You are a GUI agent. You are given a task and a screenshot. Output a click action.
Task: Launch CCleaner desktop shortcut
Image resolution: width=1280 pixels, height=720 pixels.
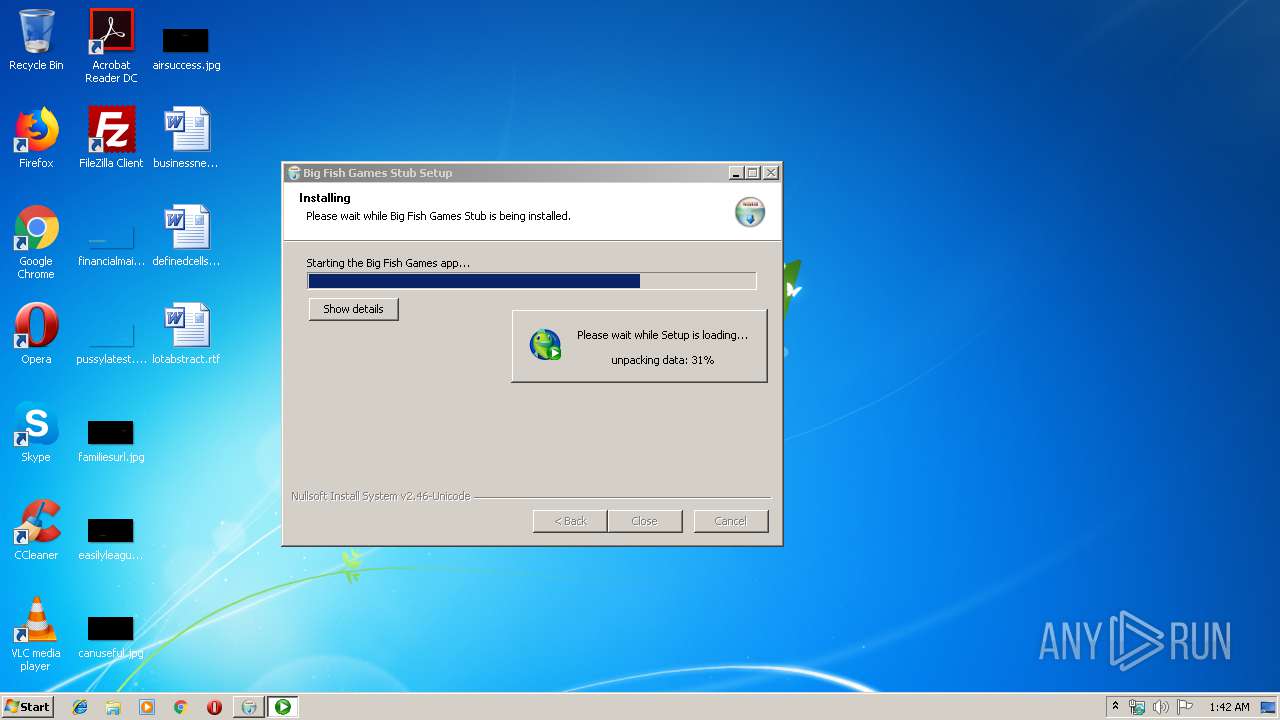36,530
